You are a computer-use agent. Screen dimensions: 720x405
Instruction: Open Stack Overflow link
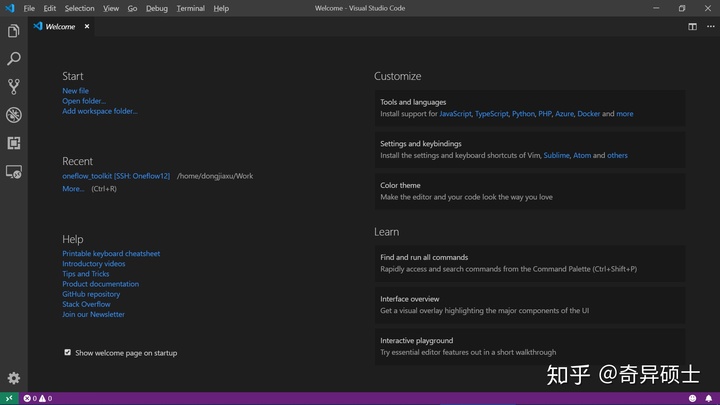86,304
